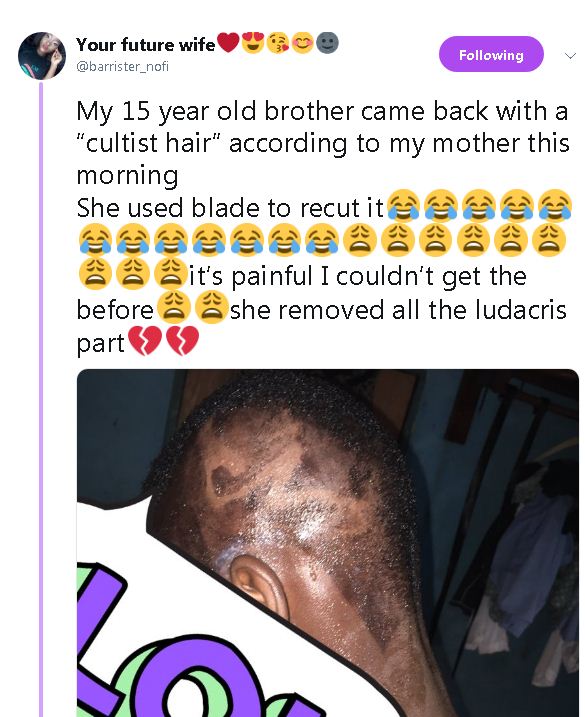This screenshot has width=585, height=717.
Task: Open the @barrister_nofi handle link
Action: (x=123, y=67)
